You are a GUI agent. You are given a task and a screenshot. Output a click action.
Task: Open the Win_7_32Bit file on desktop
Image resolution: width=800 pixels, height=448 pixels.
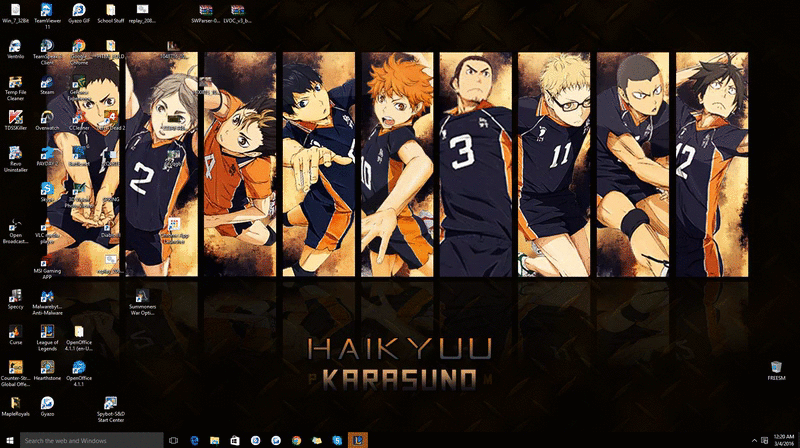tap(15, 14)
